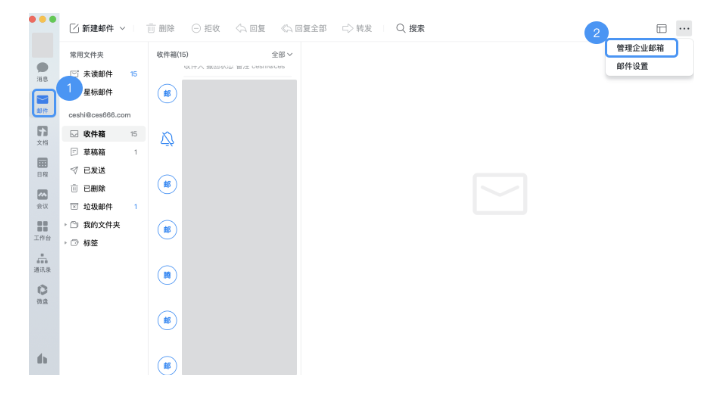This screenshot has width=723, height=398.
Task: Open the 草稿箱 folder
Action: click(104, 152)
